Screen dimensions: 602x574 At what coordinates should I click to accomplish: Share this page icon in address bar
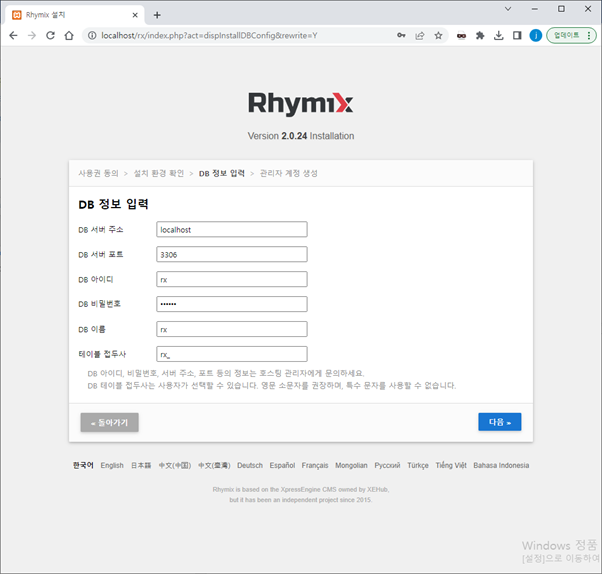pyautogui.click(x=420, y=36)
